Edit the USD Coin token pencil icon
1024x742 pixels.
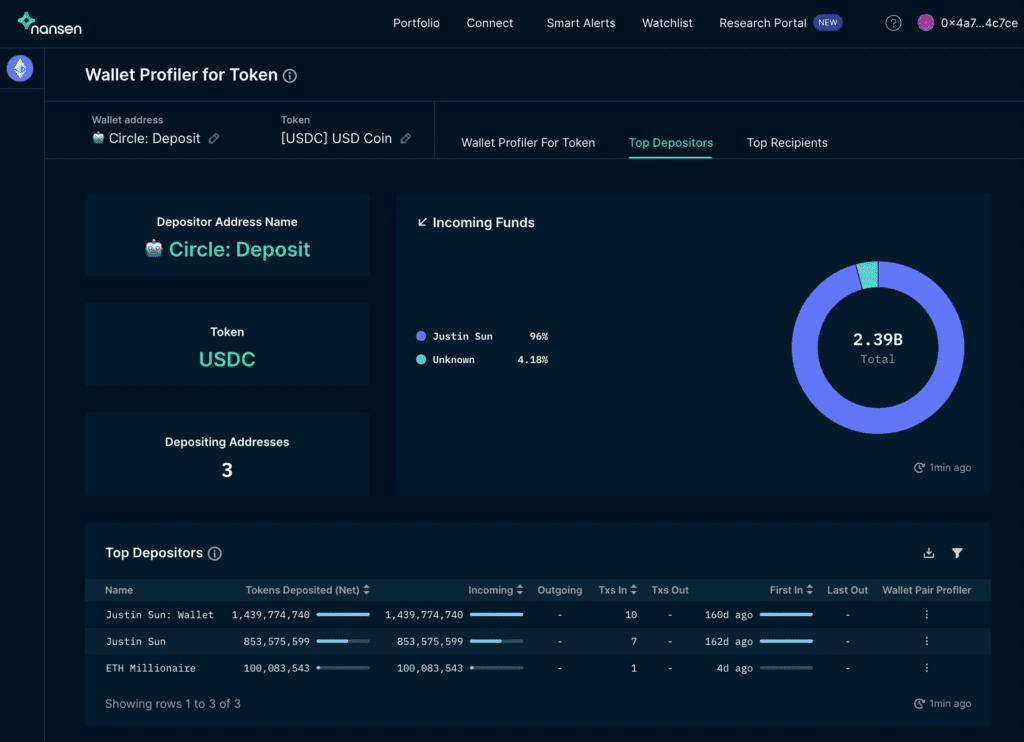[406, 138]
